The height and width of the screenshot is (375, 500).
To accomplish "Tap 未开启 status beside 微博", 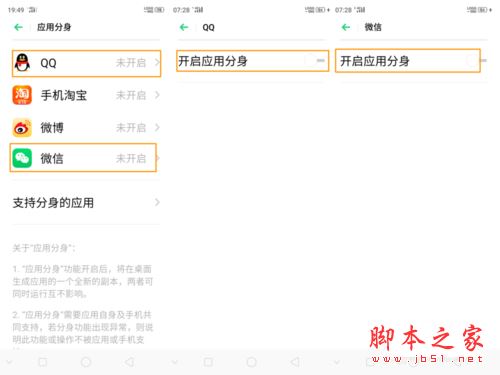I will tap(131, 128).
